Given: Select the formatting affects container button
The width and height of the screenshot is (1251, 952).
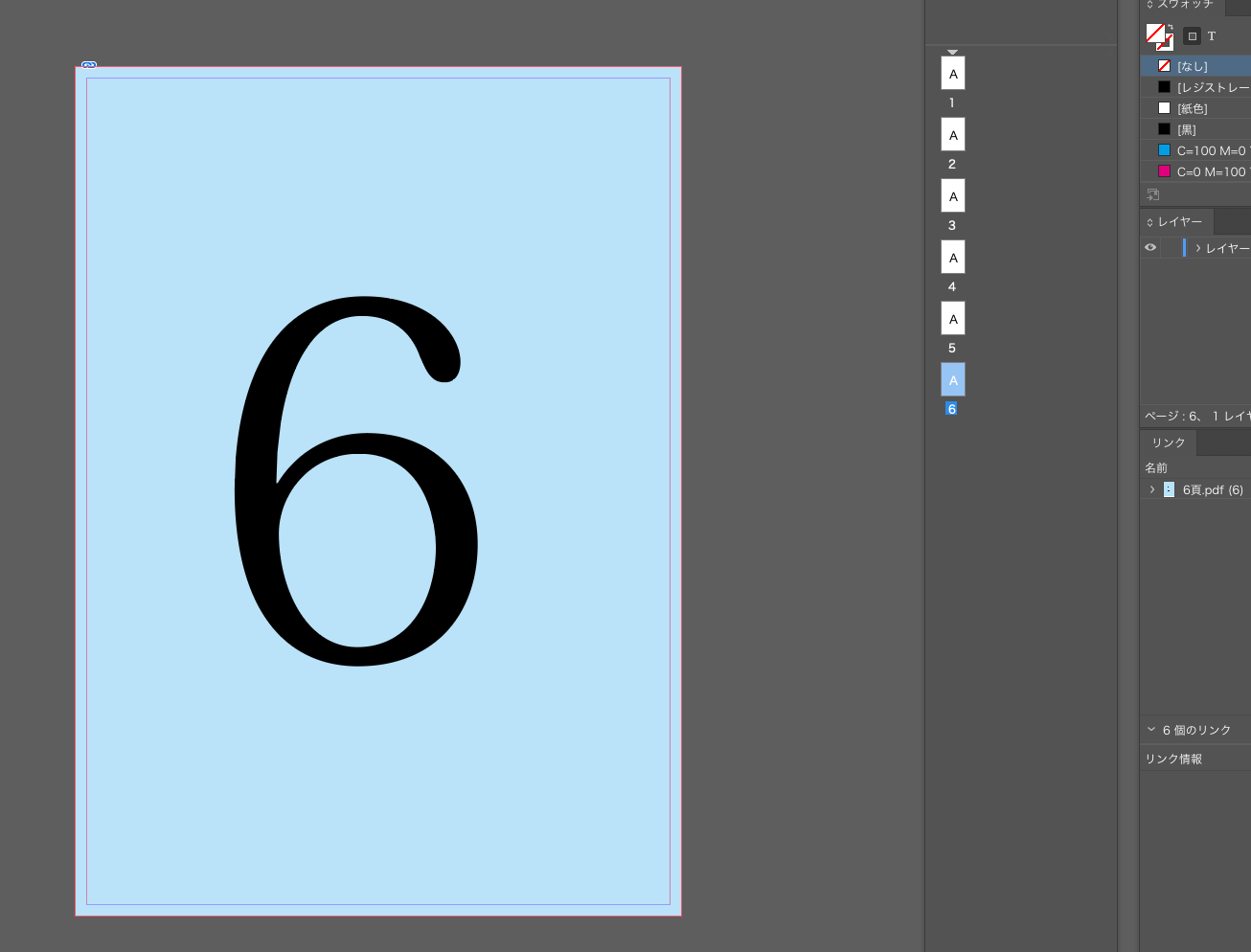Looking at the screenshot, I should click(1192, 36).
